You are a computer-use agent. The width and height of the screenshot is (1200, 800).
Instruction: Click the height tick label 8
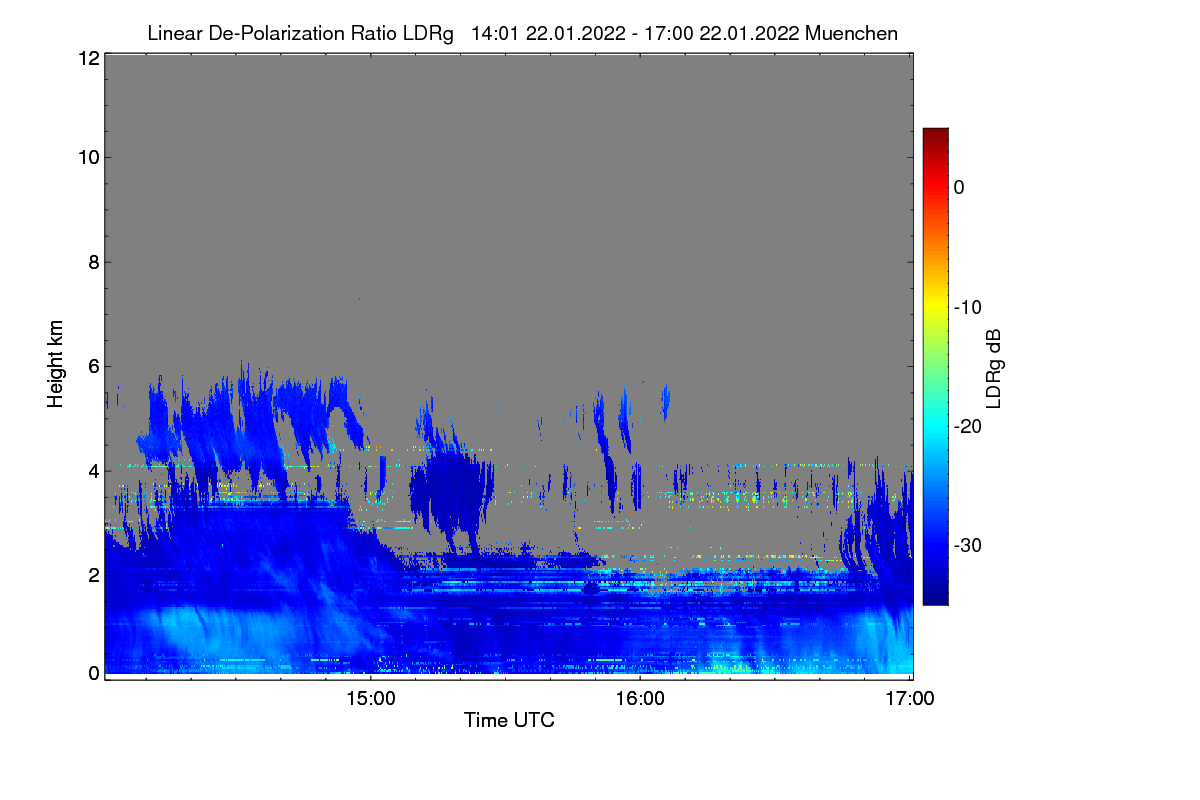[x=92, y=262]
